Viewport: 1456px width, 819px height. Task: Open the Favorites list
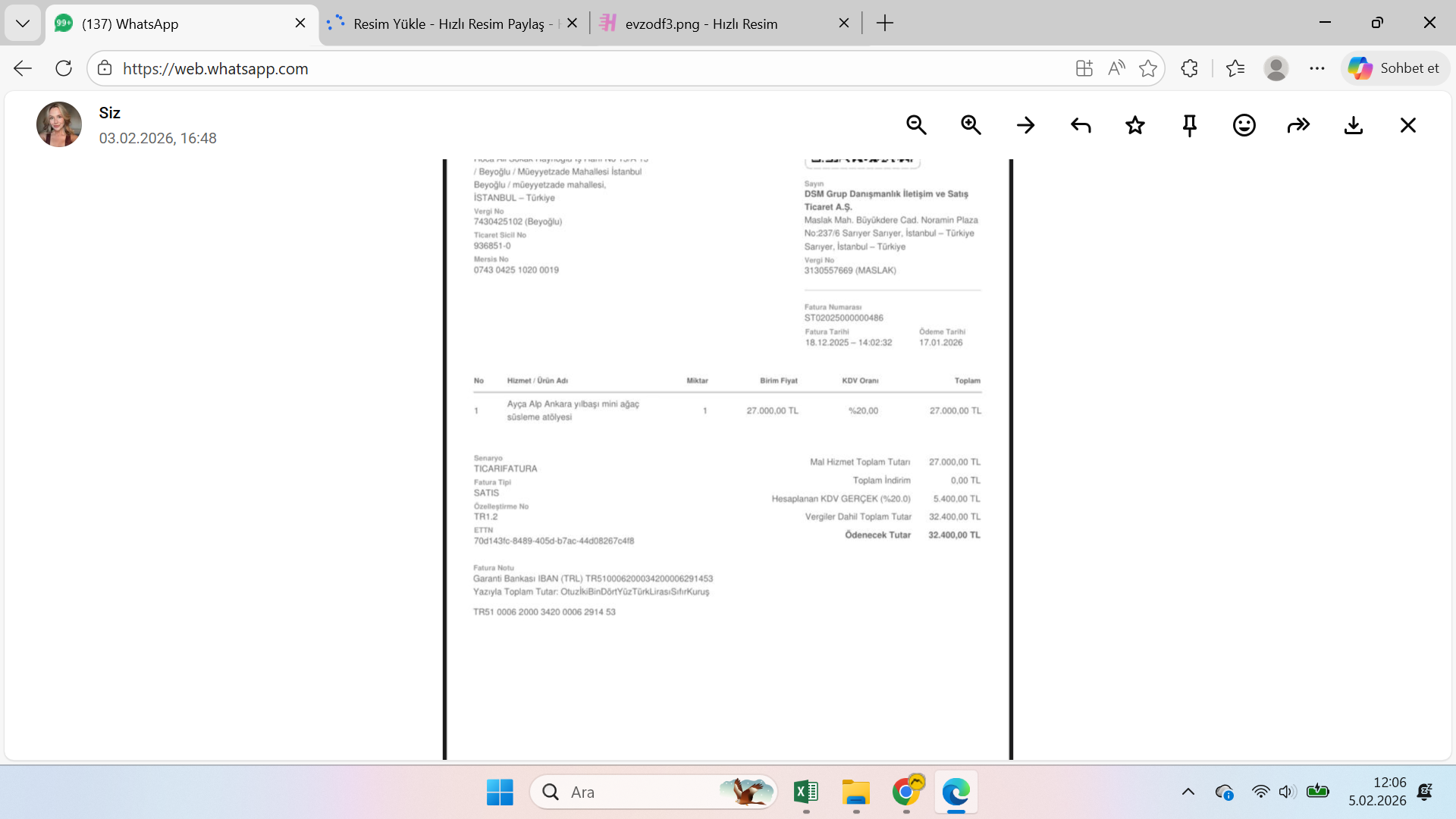click(1235, 68)
